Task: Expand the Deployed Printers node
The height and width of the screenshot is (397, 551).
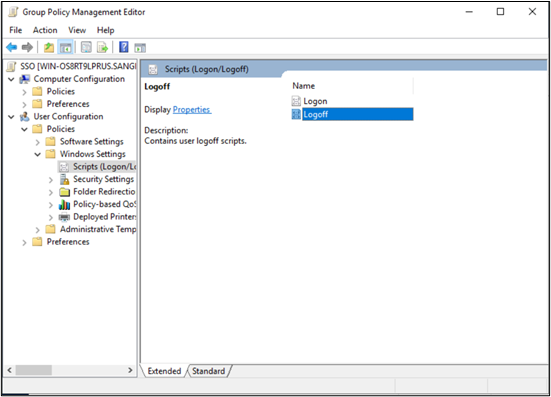Action: point(51,218)
